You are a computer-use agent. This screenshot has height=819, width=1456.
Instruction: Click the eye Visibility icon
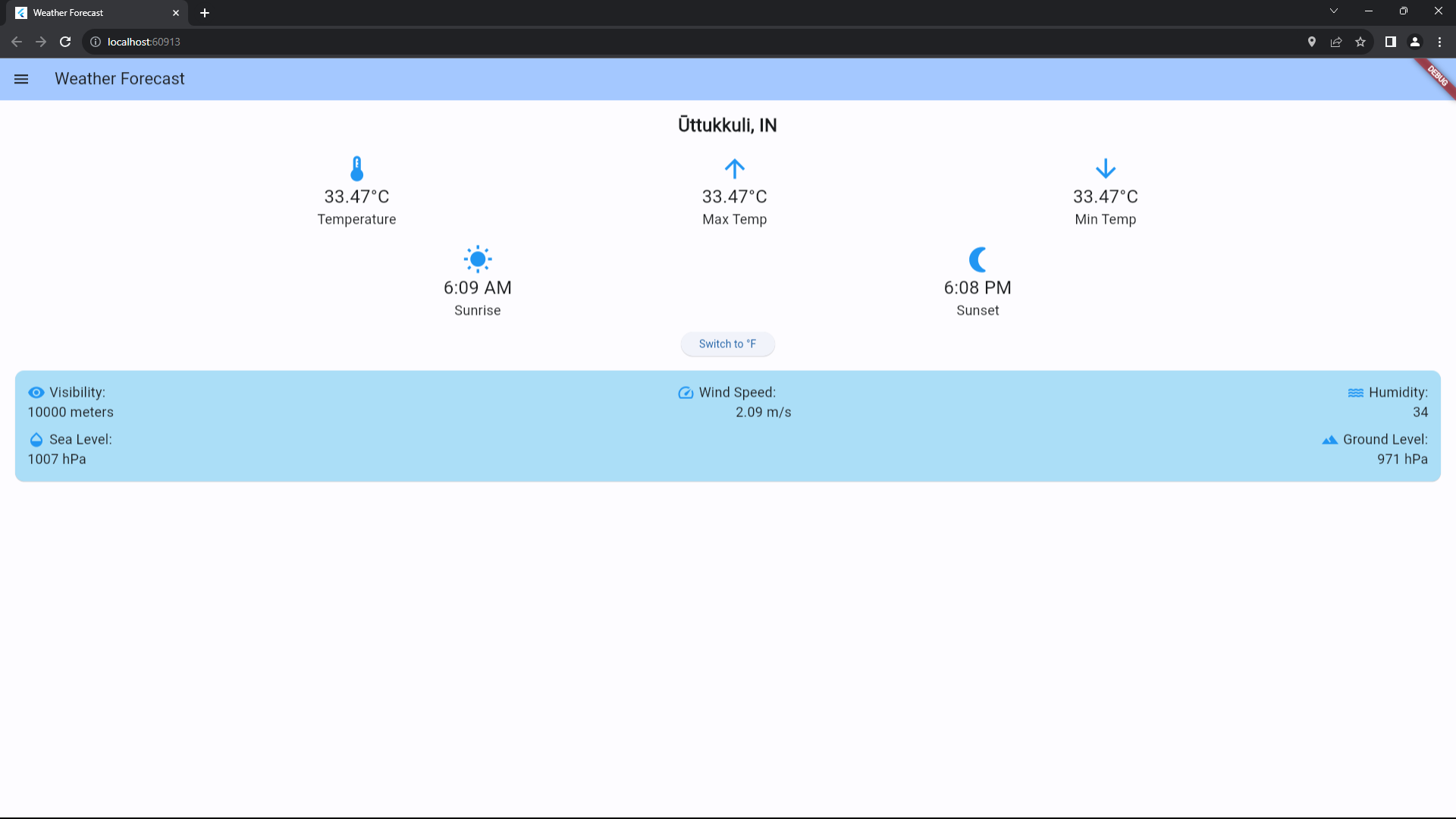click(x=36, y=393)
